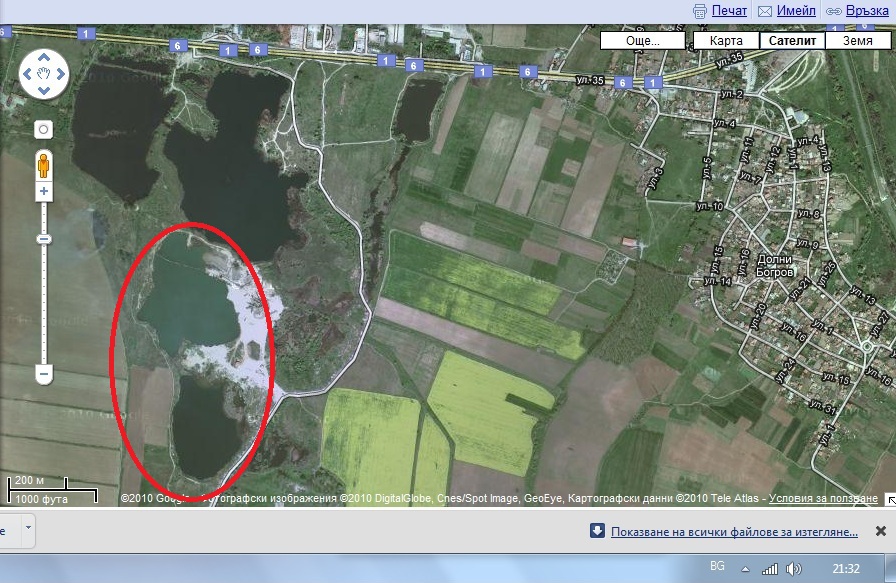Click the volume speaker icon in the system tray
The image size is (896, 583).
click(x=793, y=569)
